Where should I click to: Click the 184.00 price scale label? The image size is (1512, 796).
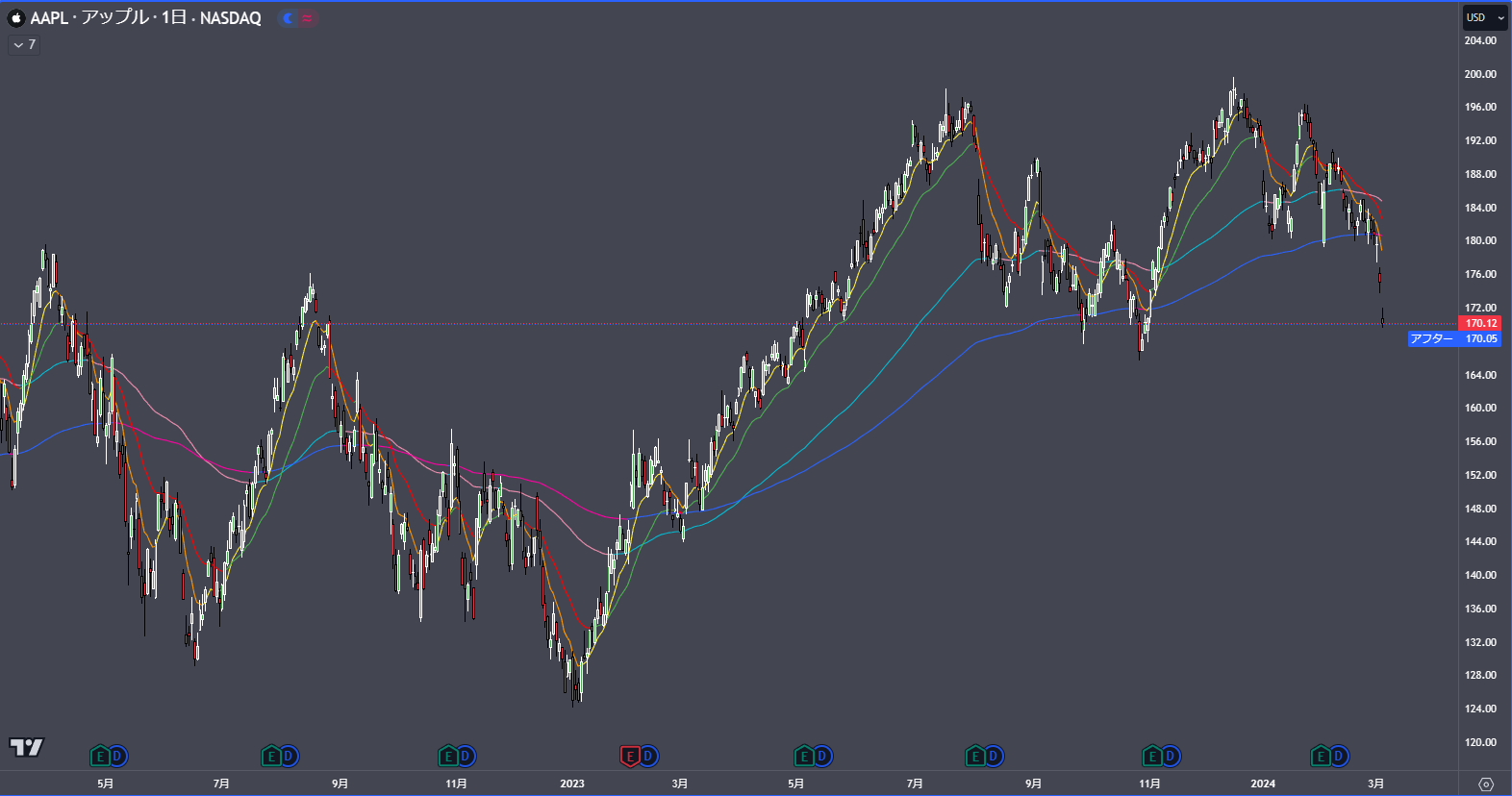click(1480, 208)
